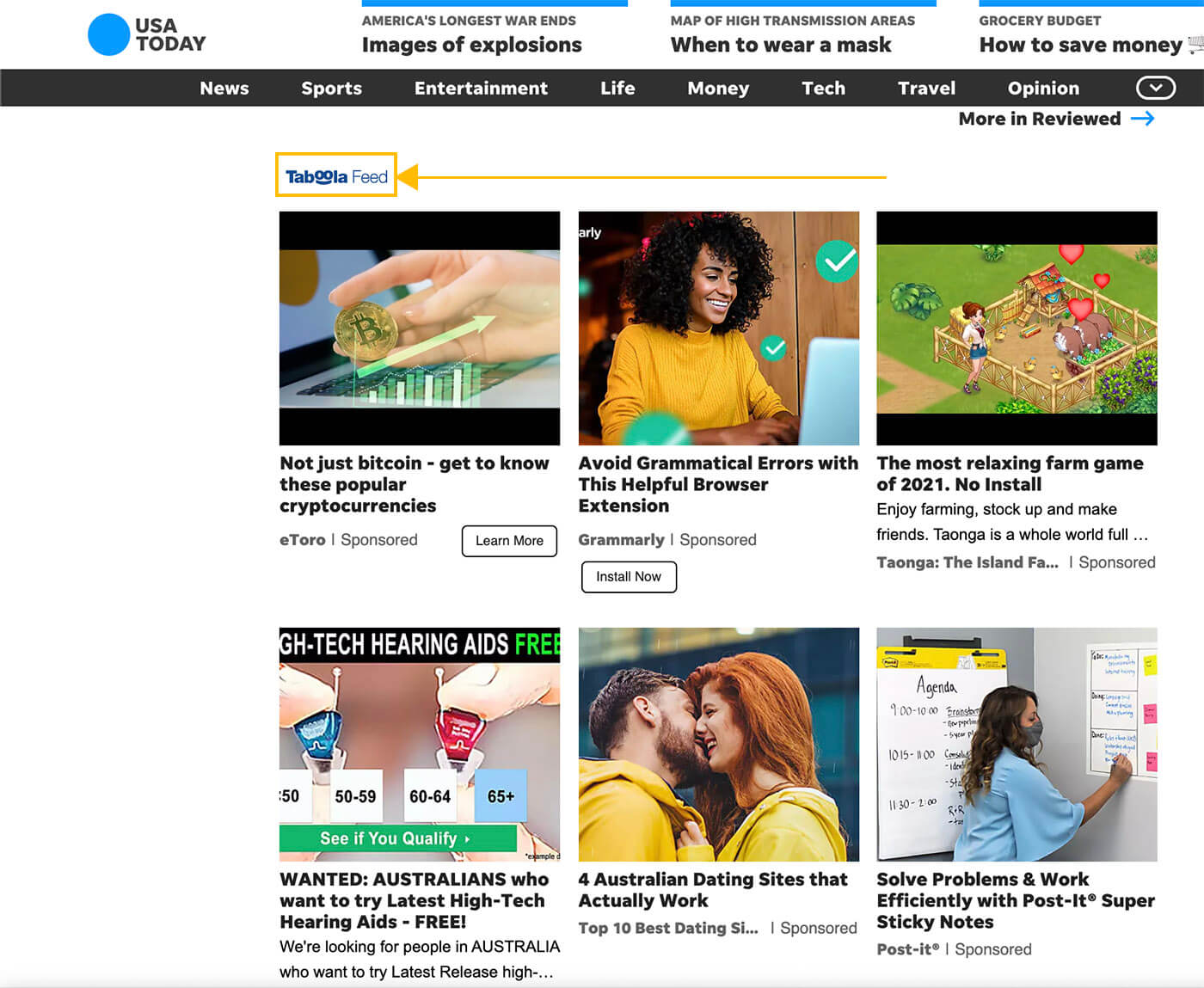This screenshot has width=1204, height=988.
Task: Go to the Entertainment section
Action: pyautogui.click(x=481, y=89)
